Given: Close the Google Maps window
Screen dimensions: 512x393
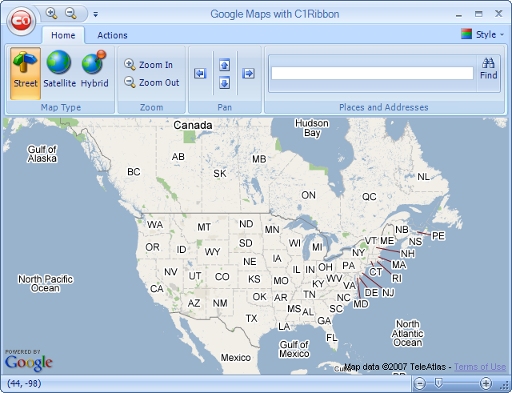Looking at the screenshot, I should pyautogui.click(x=499, y=14).
